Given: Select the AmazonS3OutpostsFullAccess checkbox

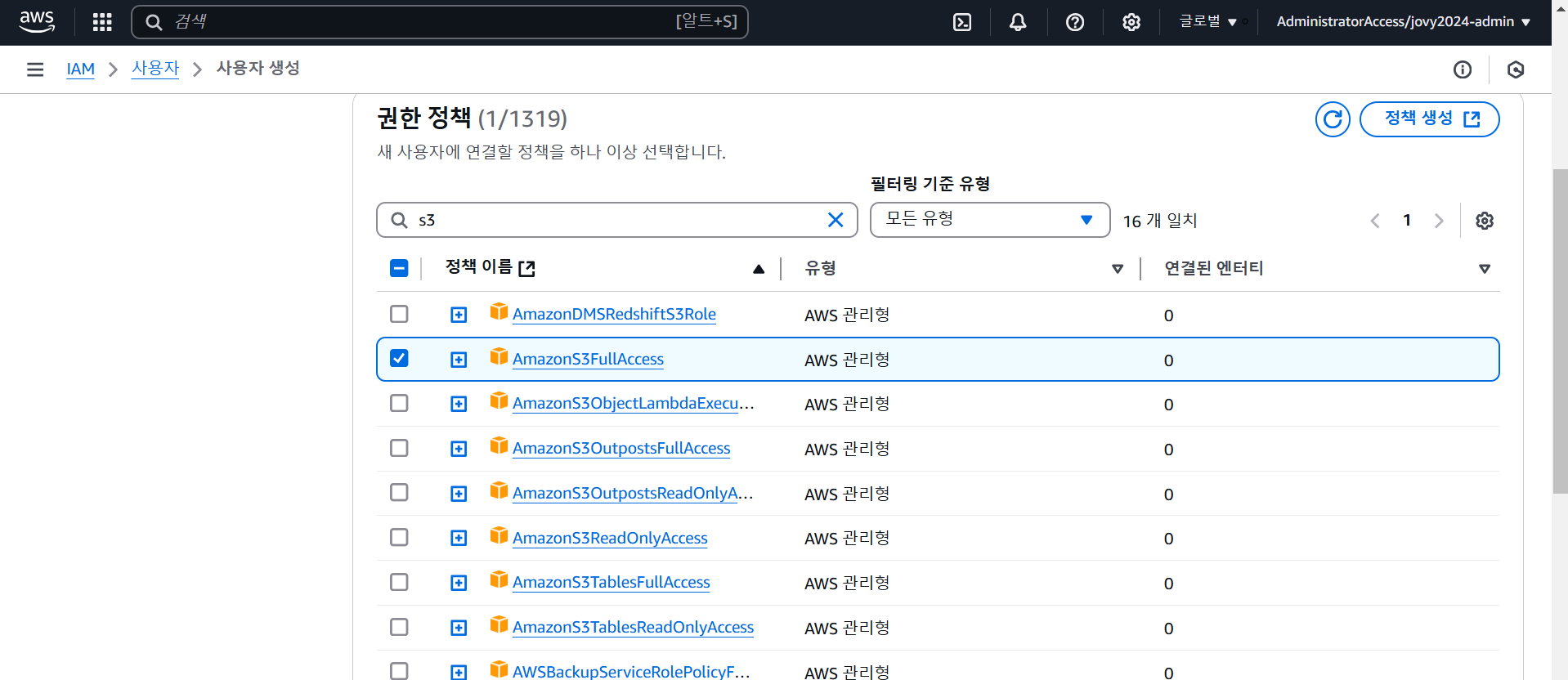Looking at the screenshot, I should click(399, 448).
